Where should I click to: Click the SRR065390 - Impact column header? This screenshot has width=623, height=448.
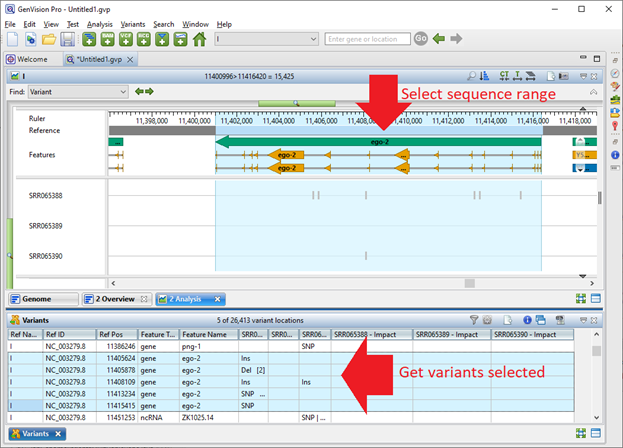[x=532, y=334]
